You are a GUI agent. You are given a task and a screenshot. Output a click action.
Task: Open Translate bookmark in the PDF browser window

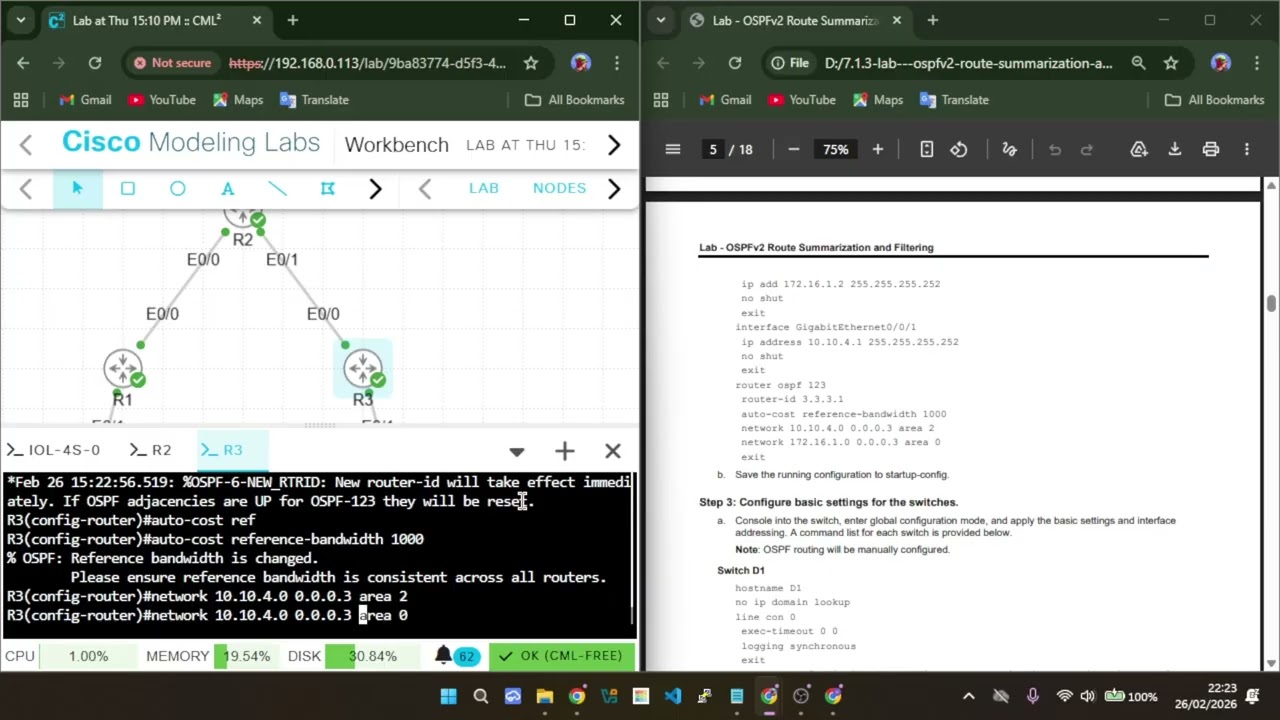tap(954, 100)
